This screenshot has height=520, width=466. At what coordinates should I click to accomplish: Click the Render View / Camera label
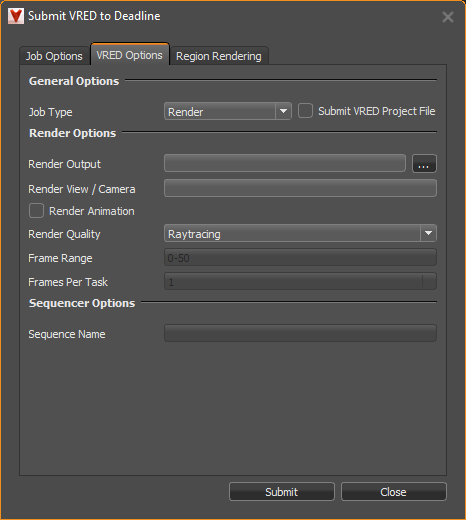(82, 189)
